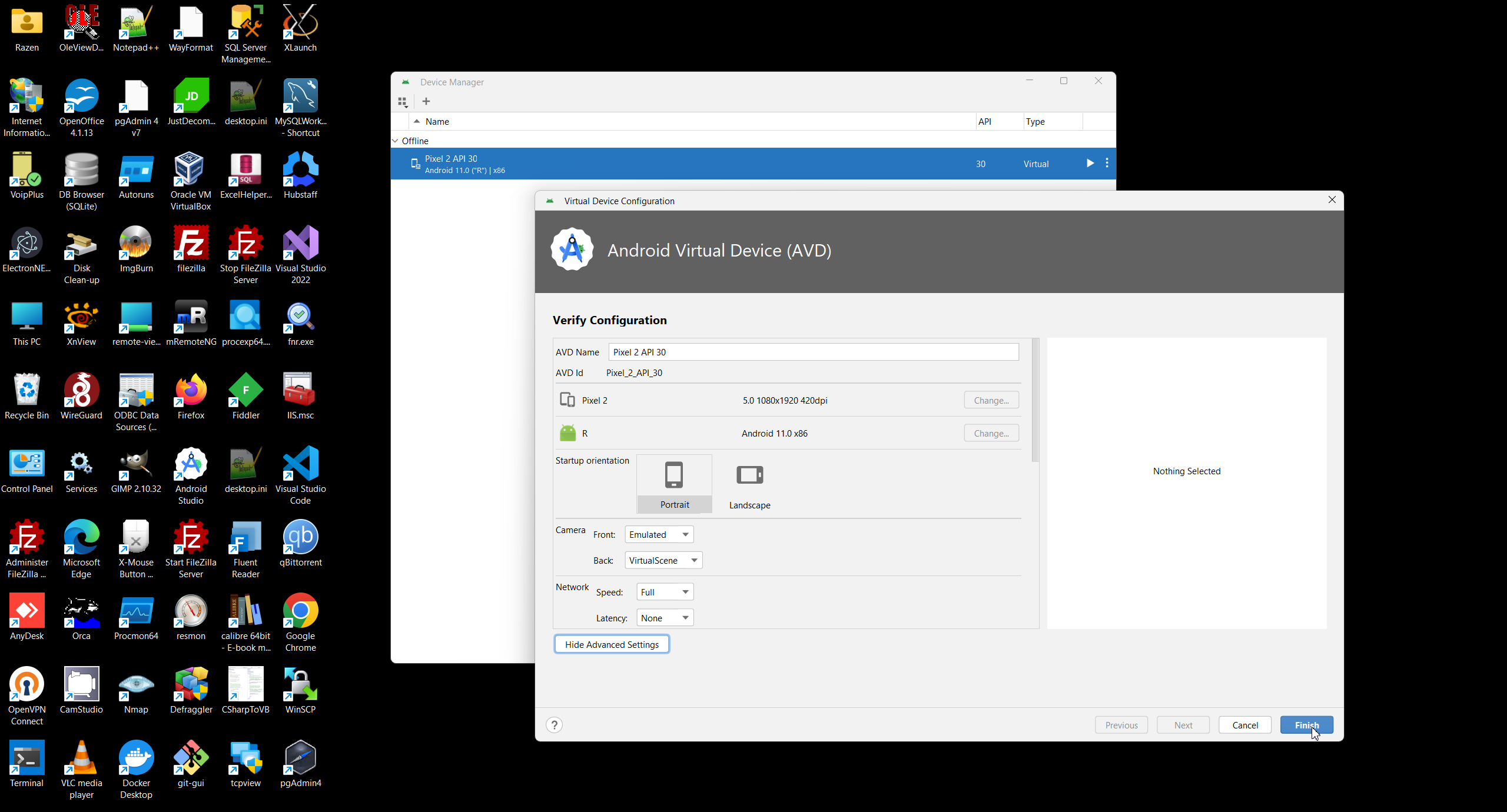This screenshot has height=812, width=1507.
Task: Click the plus add device icon
Action: coord(426,101)
